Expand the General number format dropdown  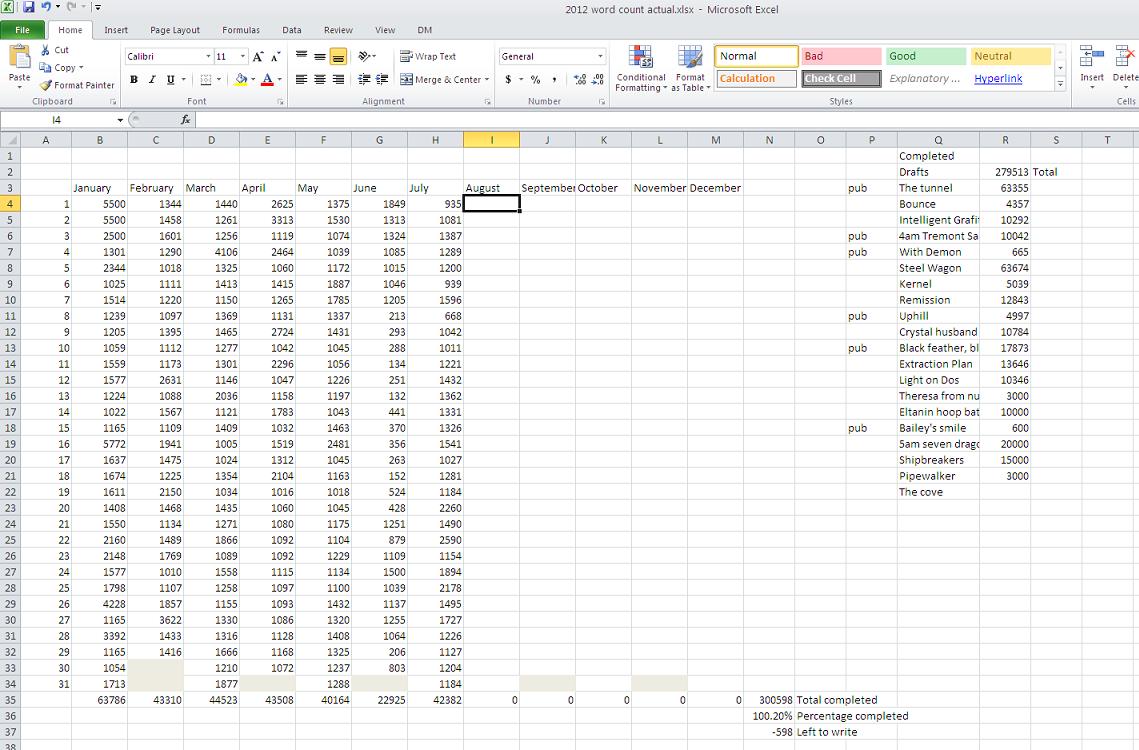coord(600,57)
